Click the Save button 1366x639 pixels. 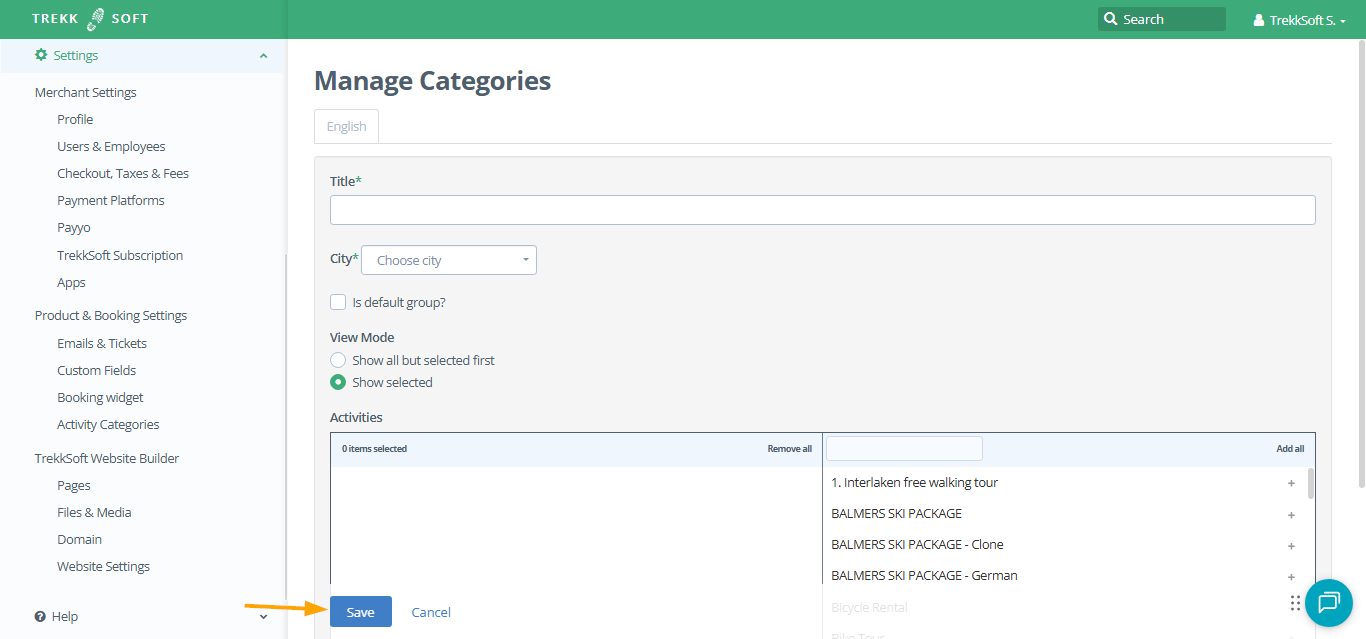coord(360,612)
